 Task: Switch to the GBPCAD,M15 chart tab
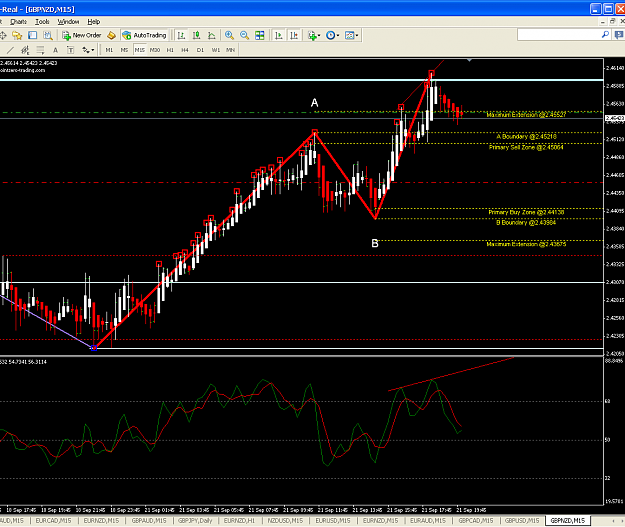tap(476, 521)
